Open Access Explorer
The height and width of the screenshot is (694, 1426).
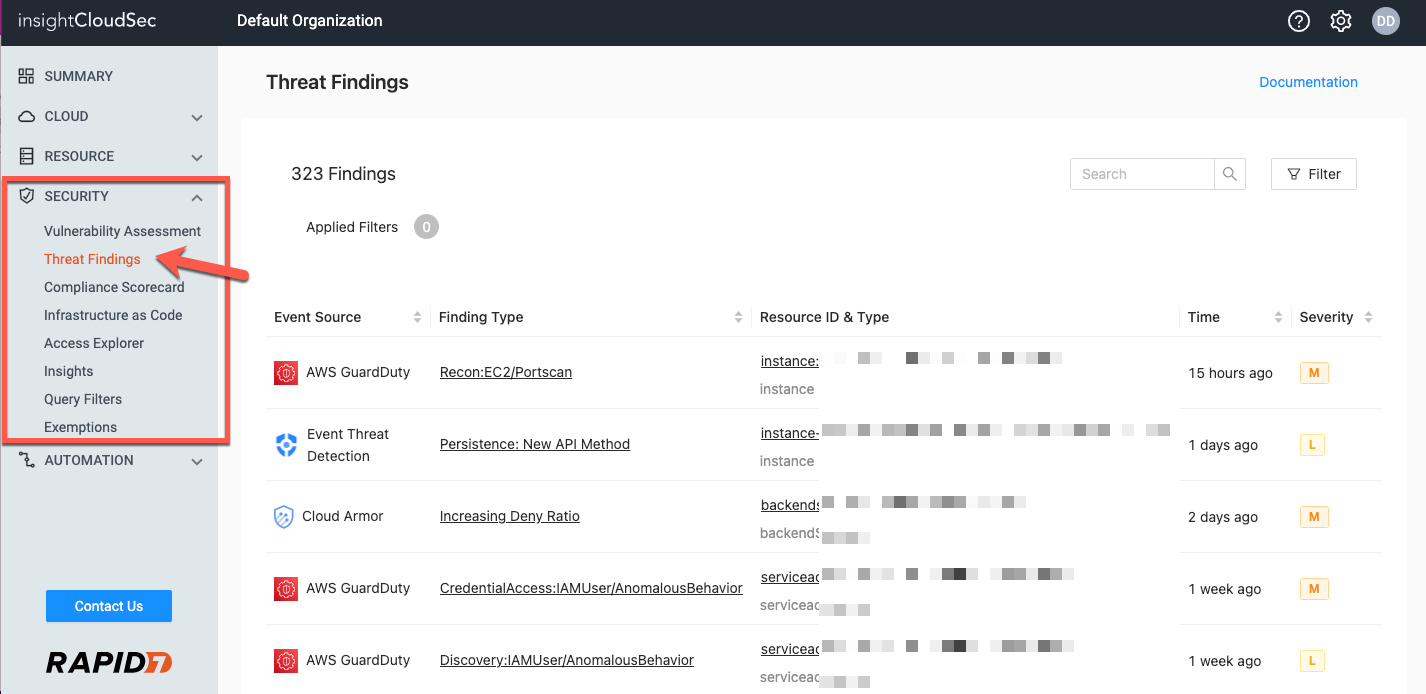pos(94,343)
